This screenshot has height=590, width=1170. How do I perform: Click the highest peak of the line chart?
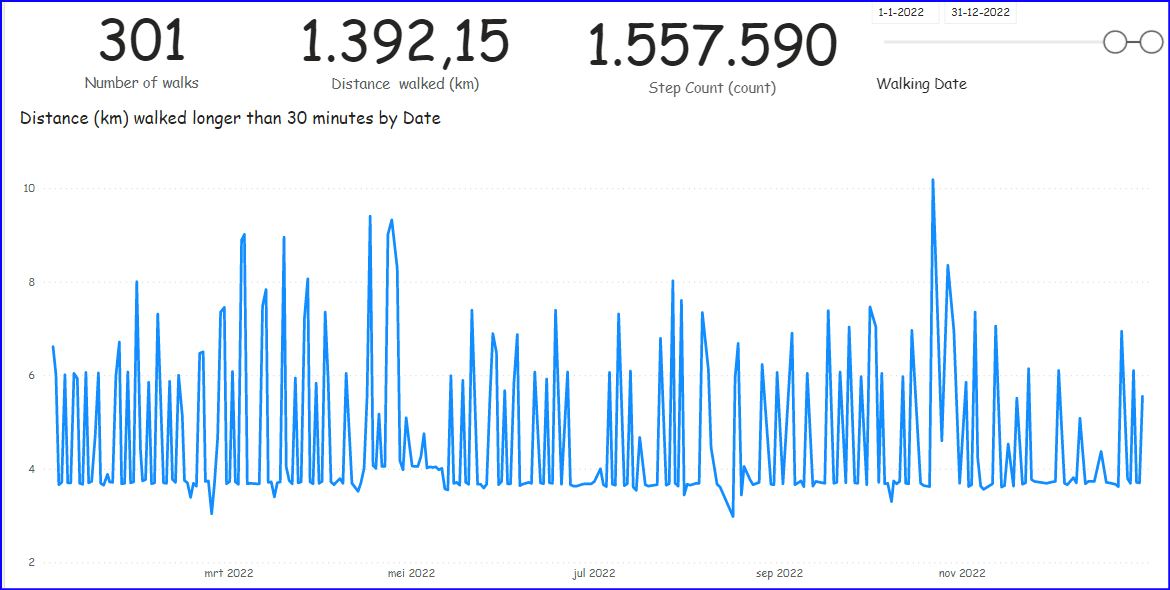click(933, 180)
